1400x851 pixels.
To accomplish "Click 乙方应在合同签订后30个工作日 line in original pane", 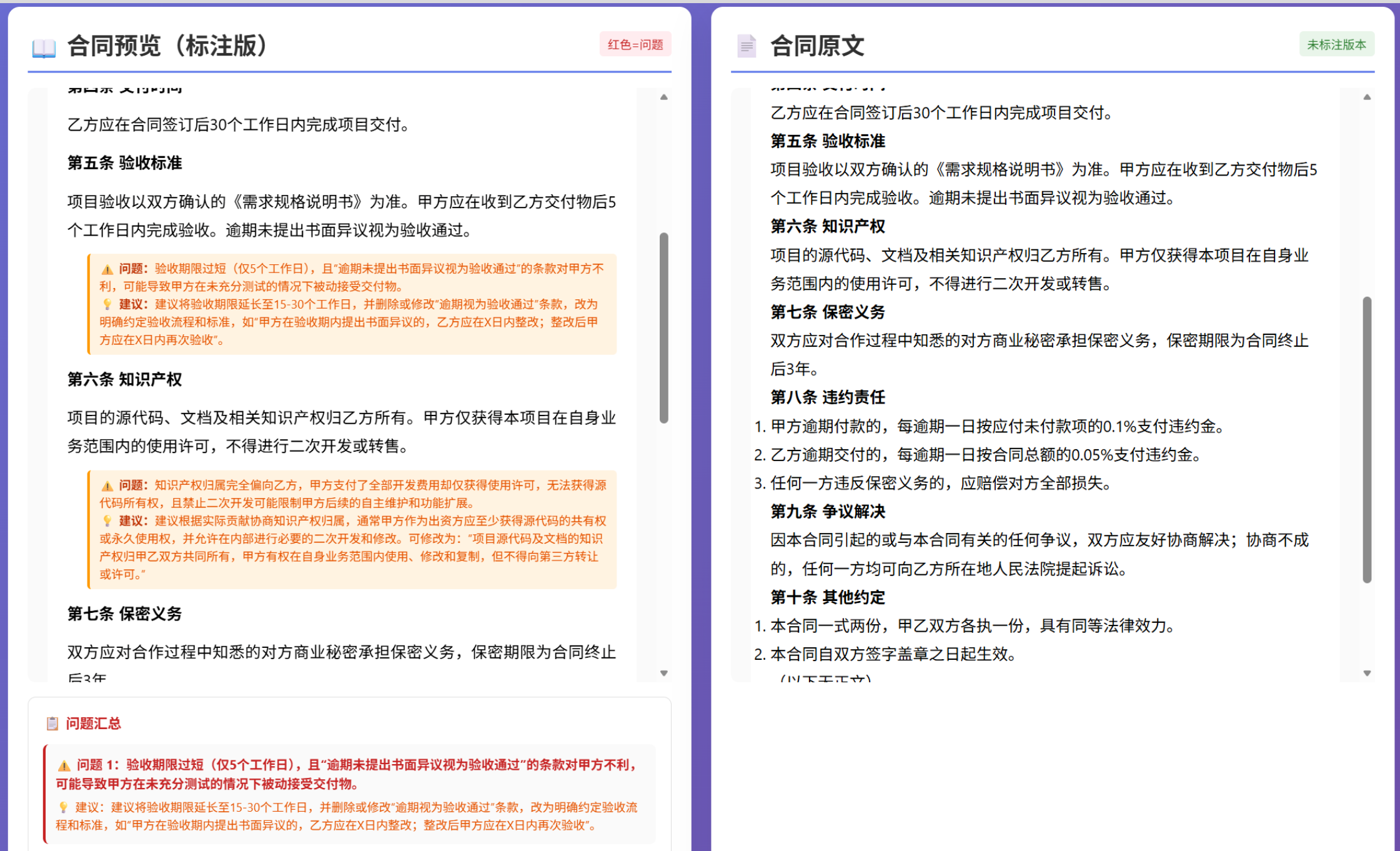I will coord(942,113).
